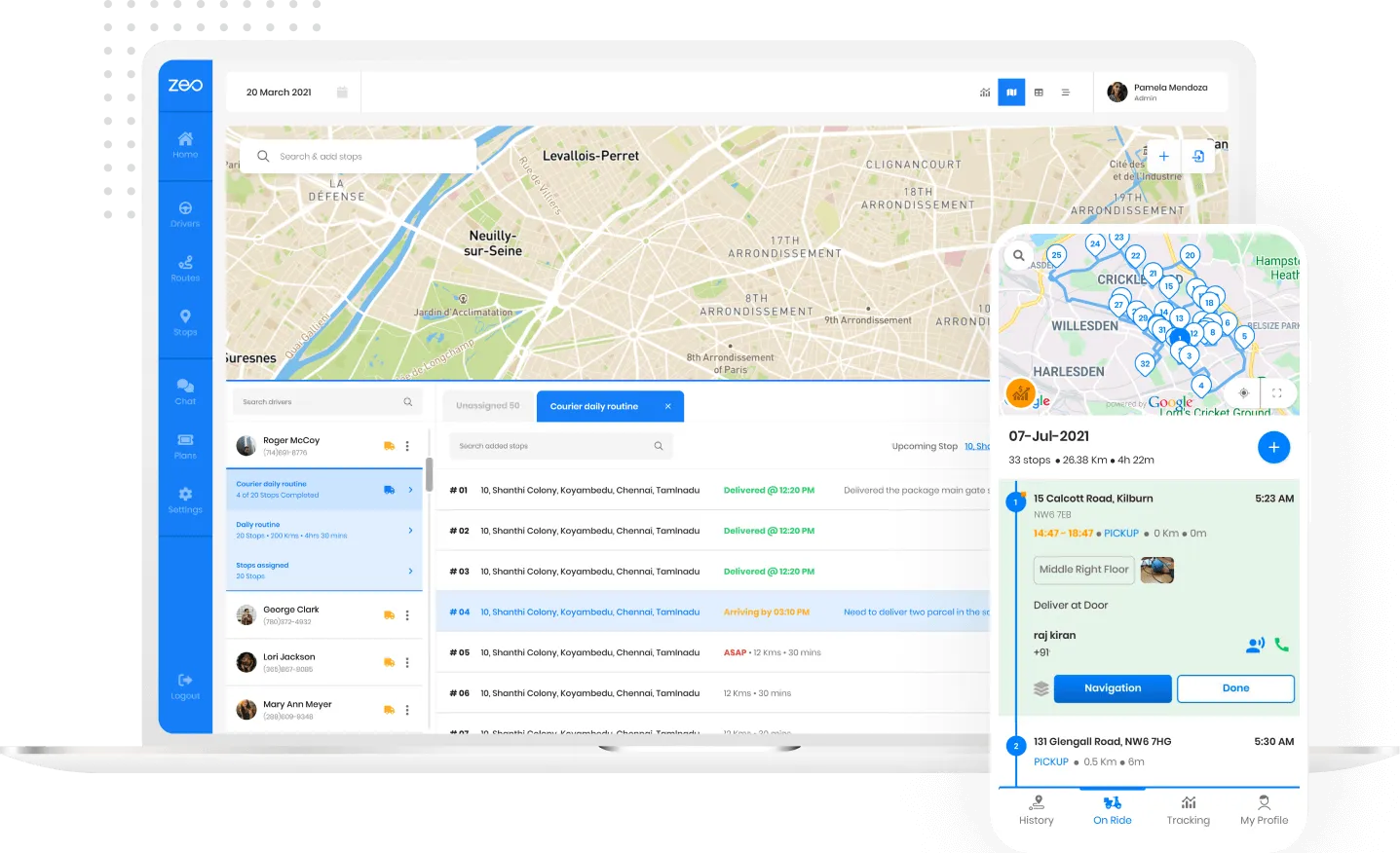Click layers stack icon beside Navigation
The image size is (1400, 853).
click(x=1041, y=688)
